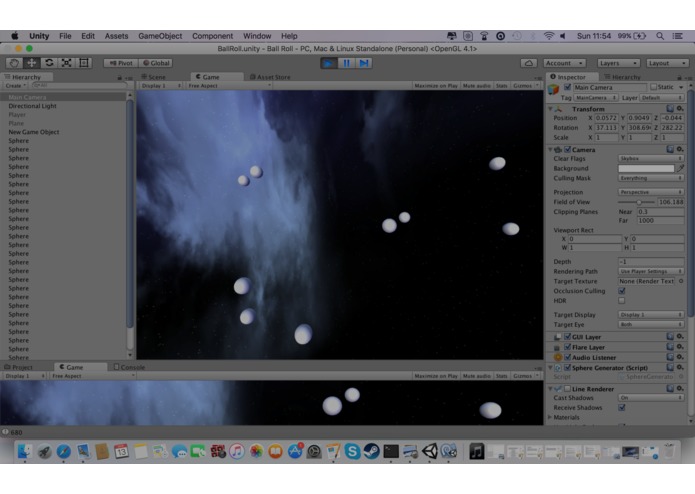Disable the Flare Layer checkbox
Image resolution: width=695 pixels, height=494 pixels.
pyautogui.click(x=567, y=347)
